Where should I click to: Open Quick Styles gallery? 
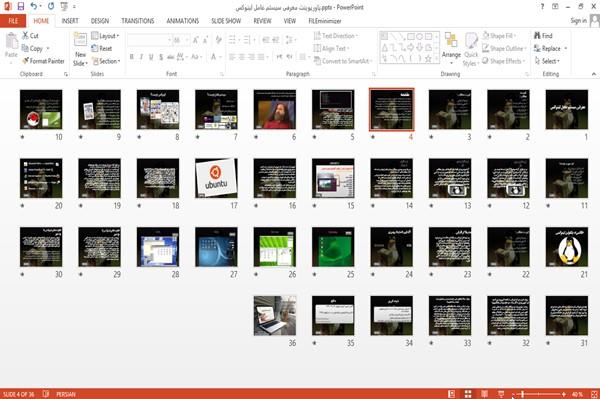click(471, 49)
